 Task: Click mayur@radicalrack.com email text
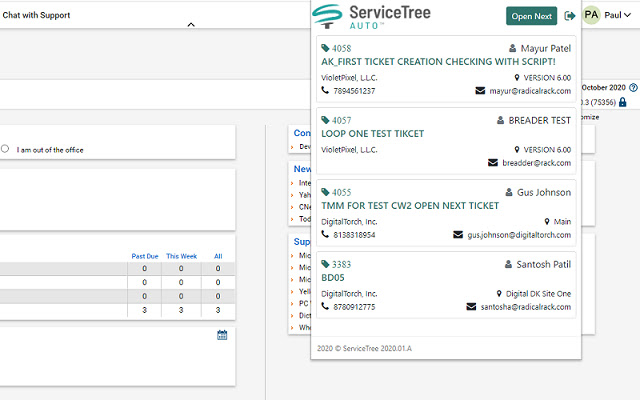530,91
